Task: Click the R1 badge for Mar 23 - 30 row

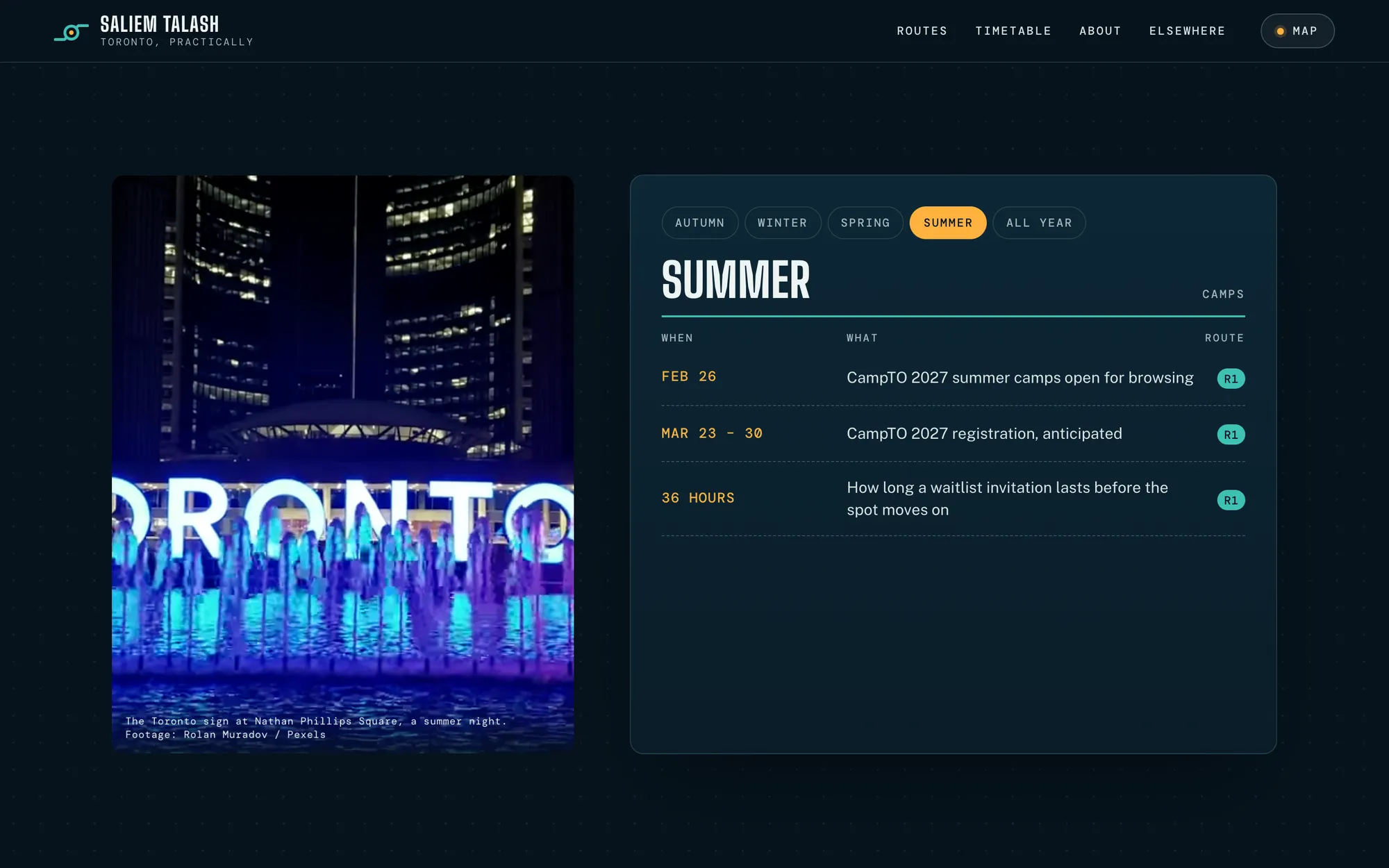Action: (1231, 435)
